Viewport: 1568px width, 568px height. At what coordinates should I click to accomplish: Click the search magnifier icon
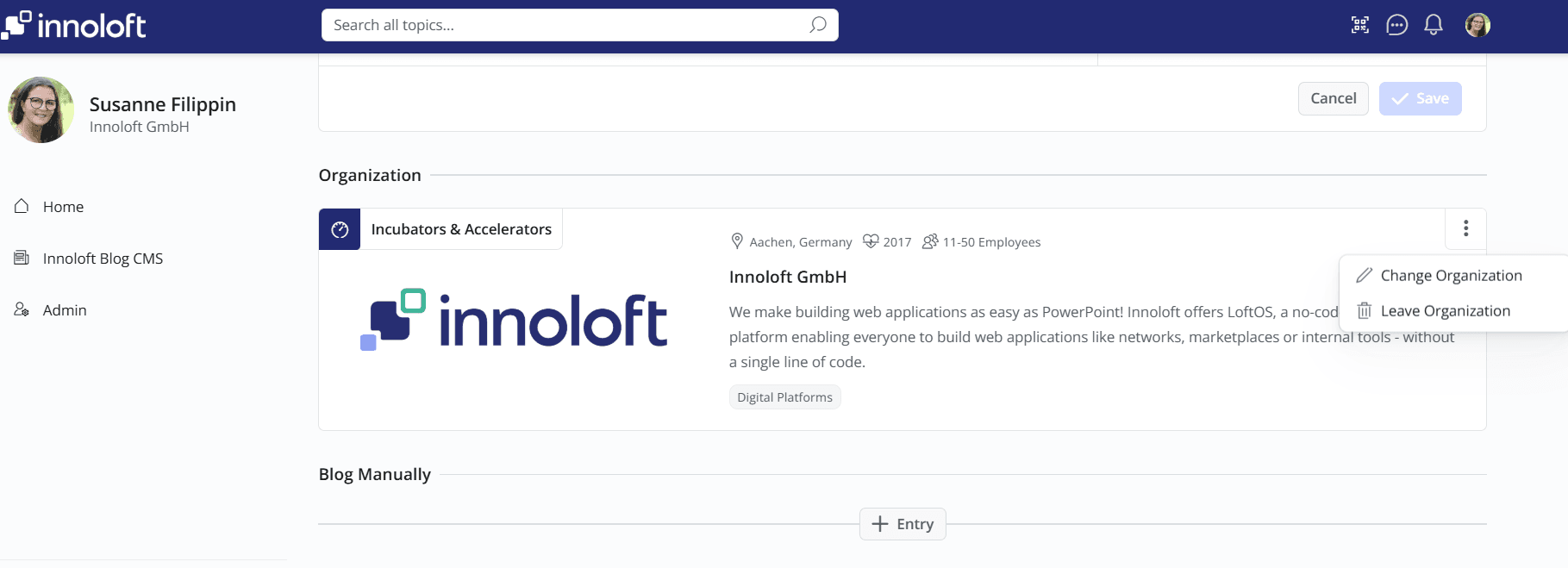point(818,25)
